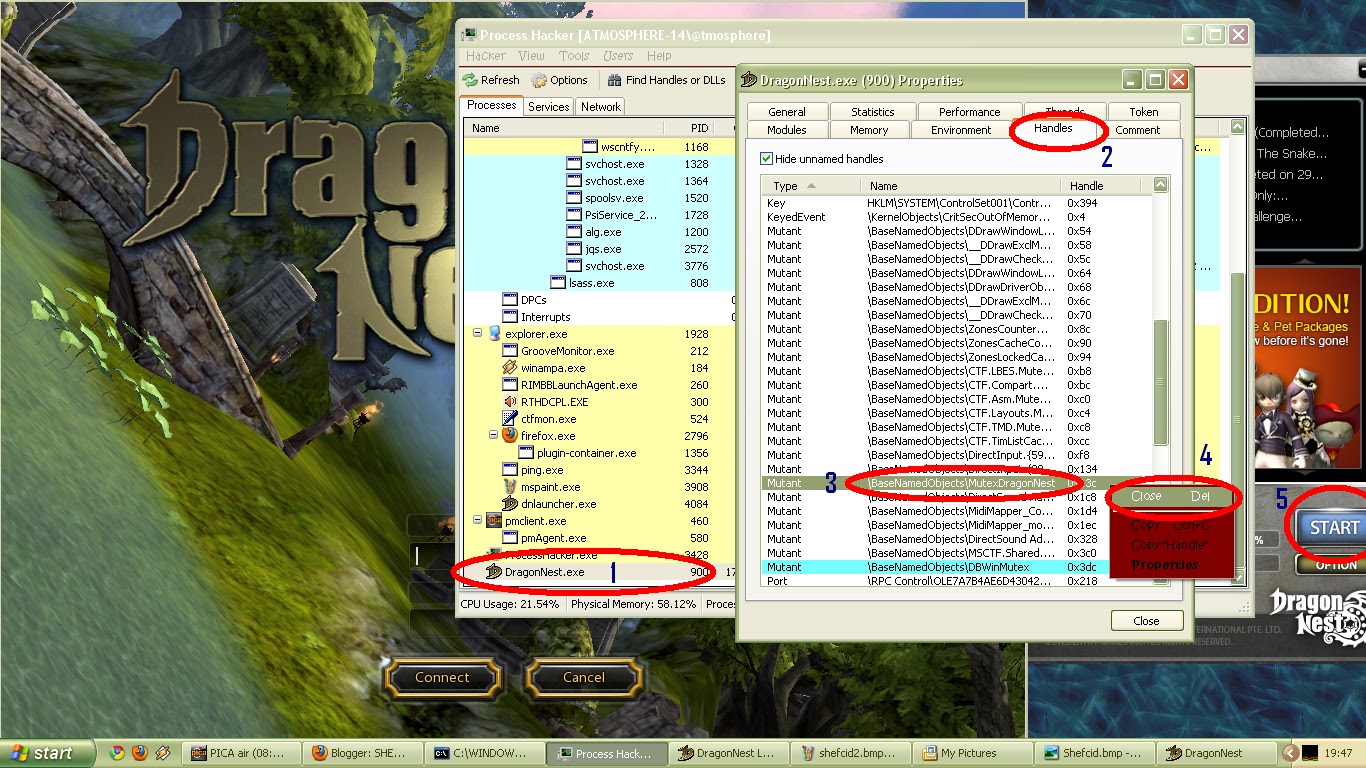Collapse the firefox.exe child processes
The height and width of the screenshot is (768, 1366).
pyautogui.click(x=494, y=436)
